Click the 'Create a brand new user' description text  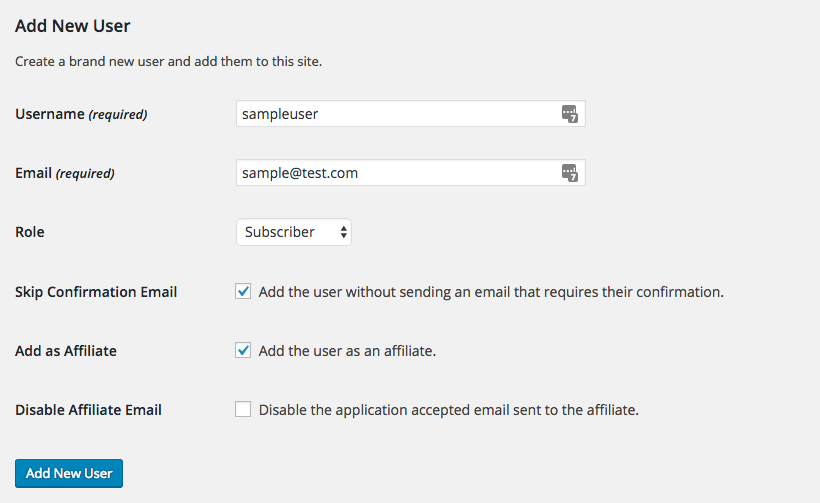168,62
